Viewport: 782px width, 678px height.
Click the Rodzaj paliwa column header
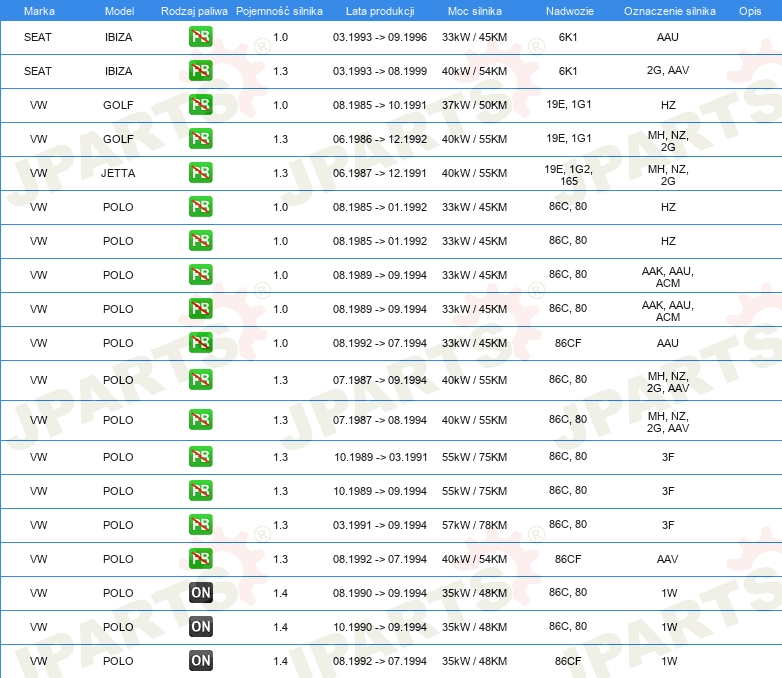click(x=194, y=10)
